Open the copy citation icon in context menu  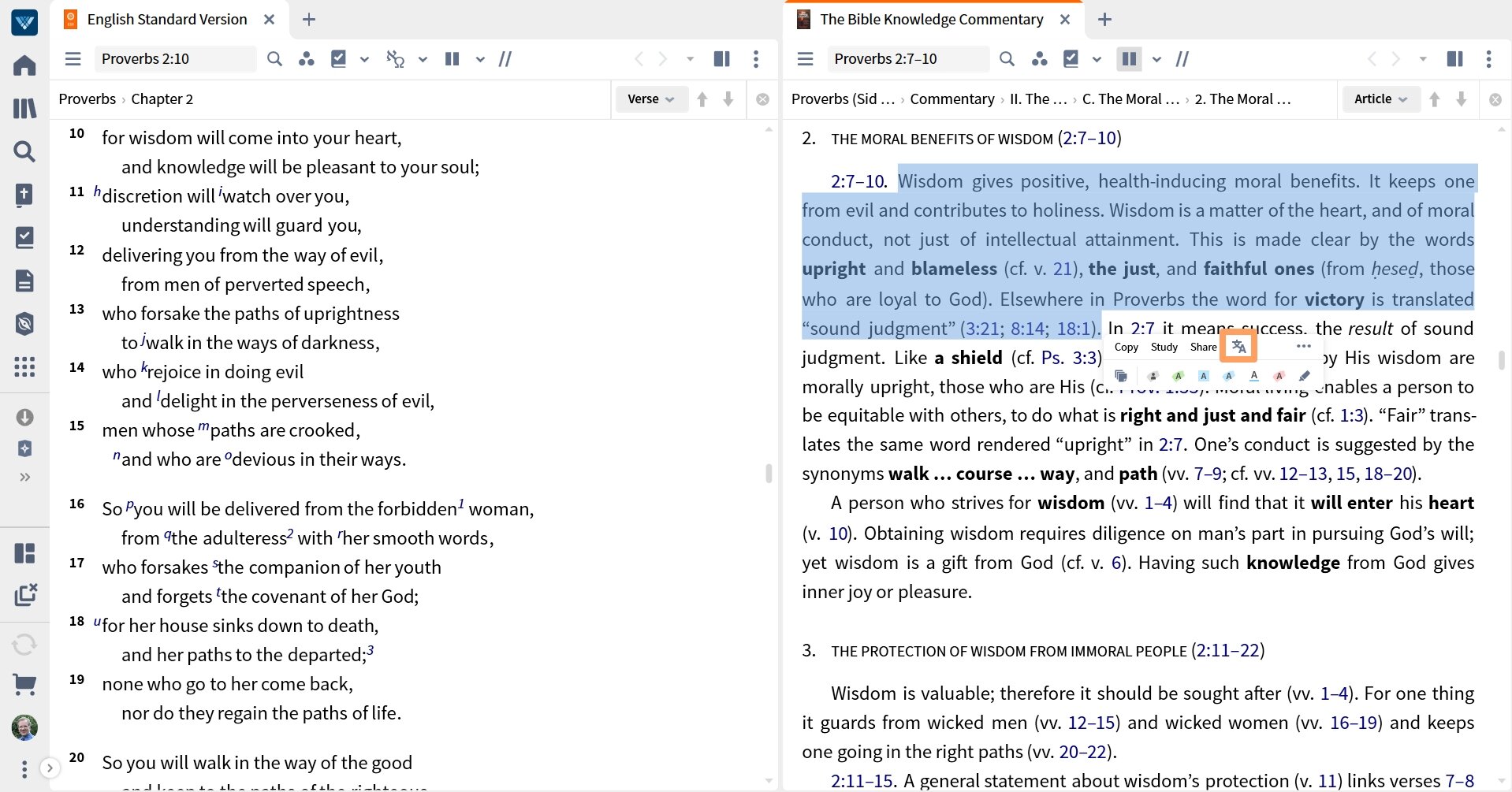point(1122,376)
